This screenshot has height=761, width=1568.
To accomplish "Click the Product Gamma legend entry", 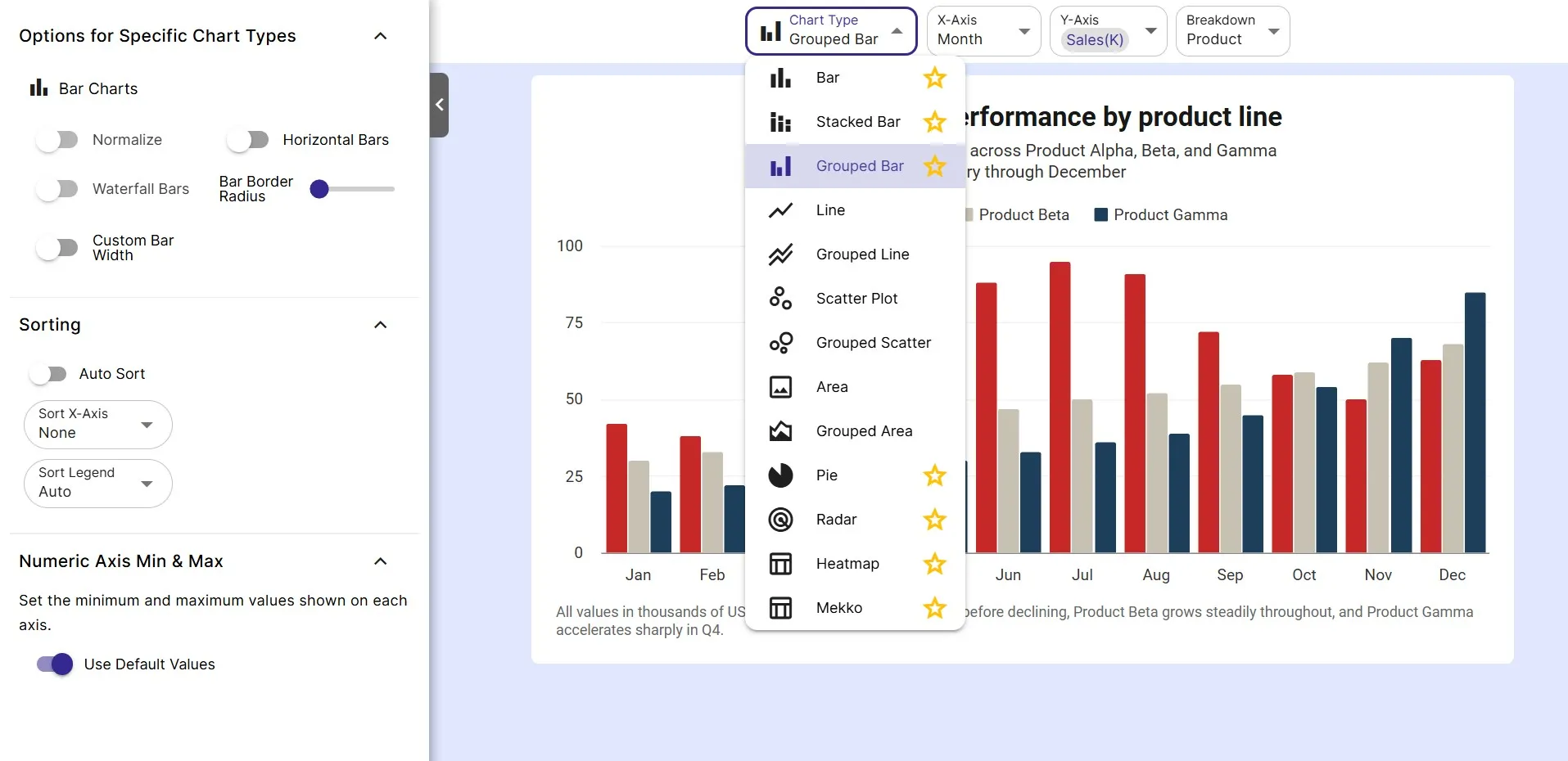I will (1161, 215).
